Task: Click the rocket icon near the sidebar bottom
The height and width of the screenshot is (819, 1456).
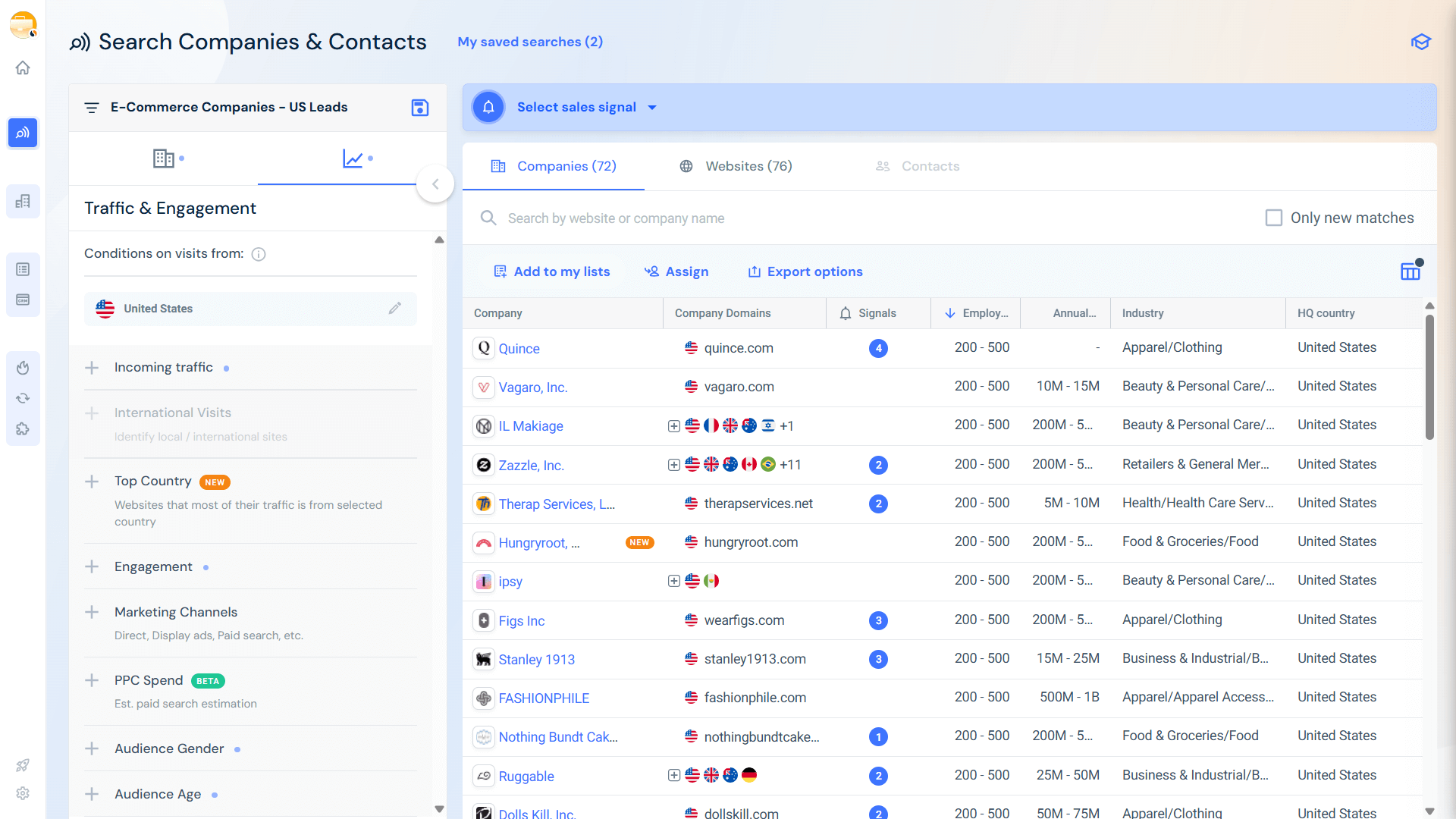Action: pyautogui.click(x=23, y=765)
